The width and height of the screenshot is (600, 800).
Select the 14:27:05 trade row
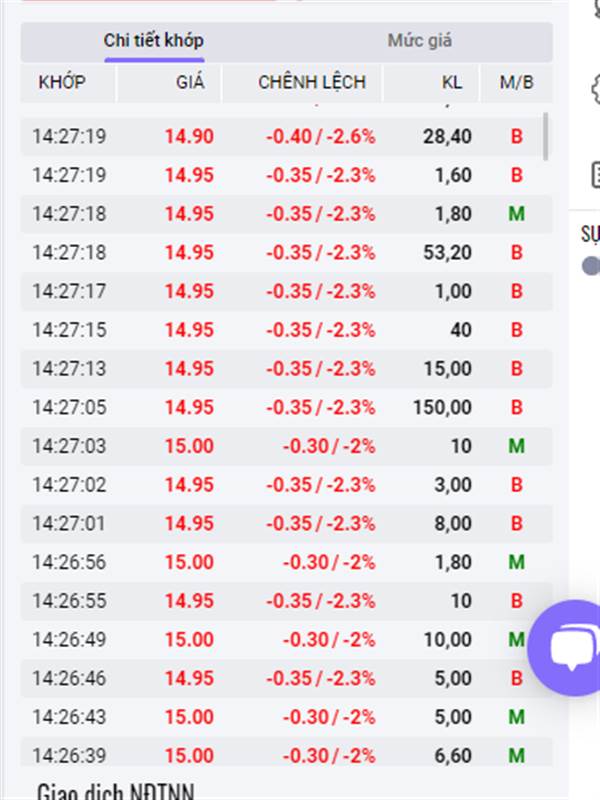286,407
